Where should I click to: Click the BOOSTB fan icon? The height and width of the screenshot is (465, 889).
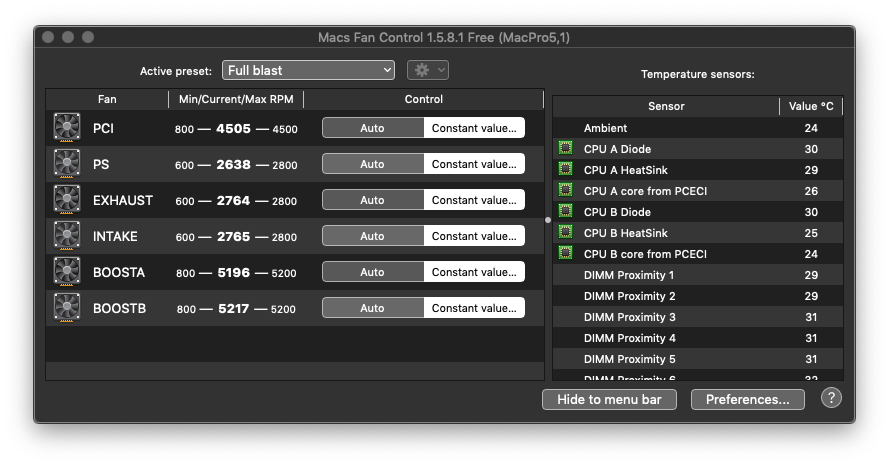tap(67, 308)
